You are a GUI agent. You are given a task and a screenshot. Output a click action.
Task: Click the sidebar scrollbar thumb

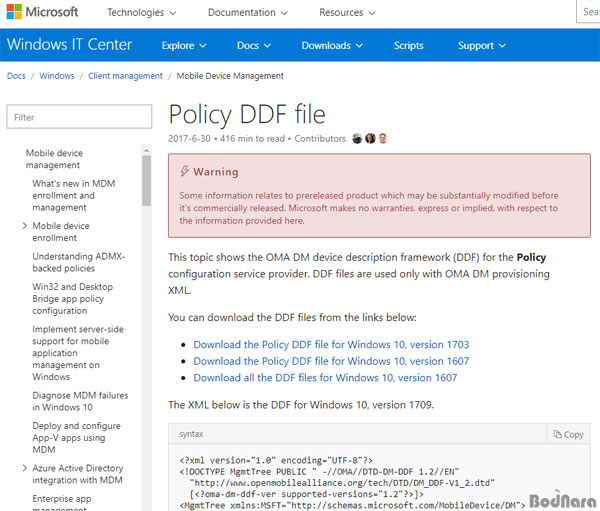coord(146,181)
